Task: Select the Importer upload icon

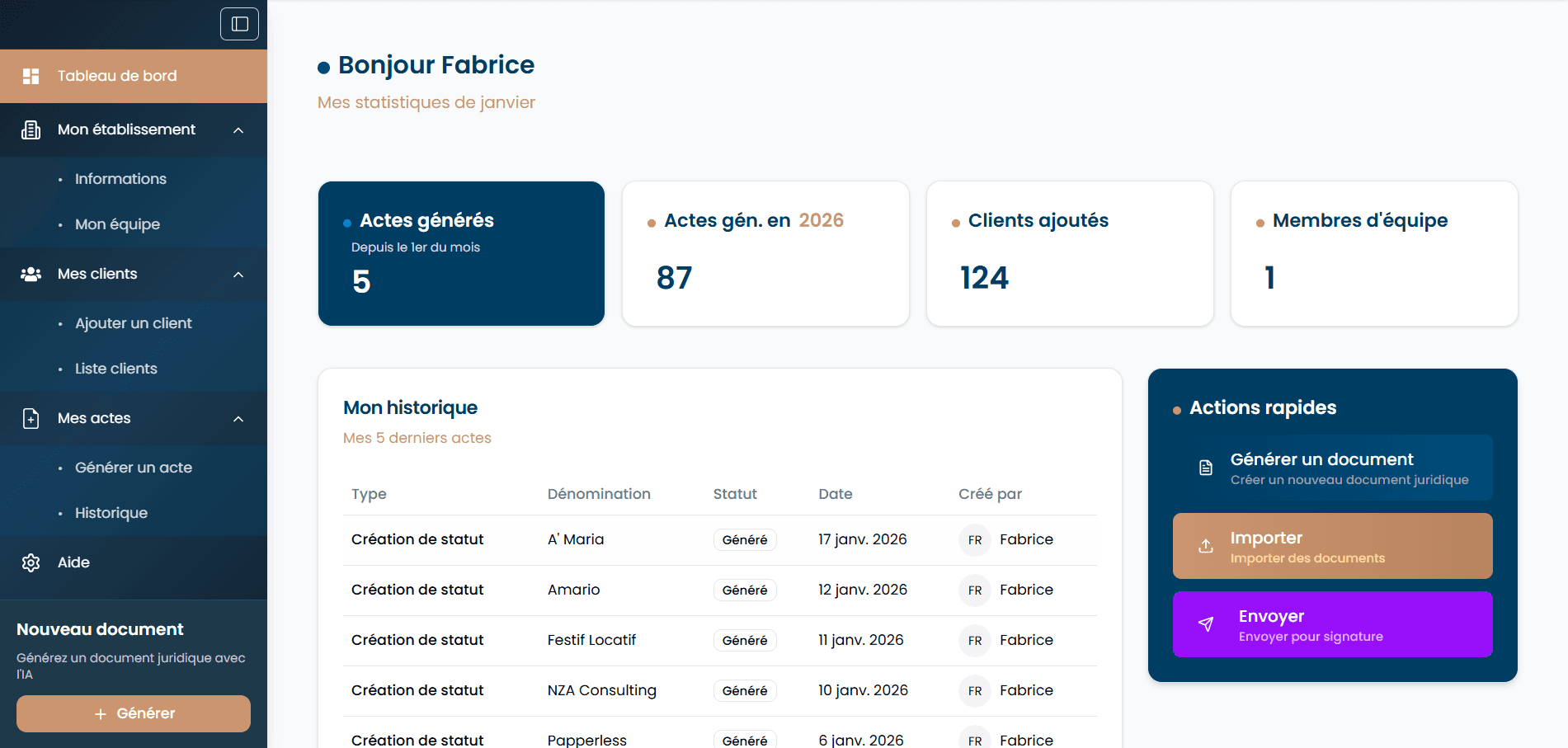Action: coord(1205,545)
